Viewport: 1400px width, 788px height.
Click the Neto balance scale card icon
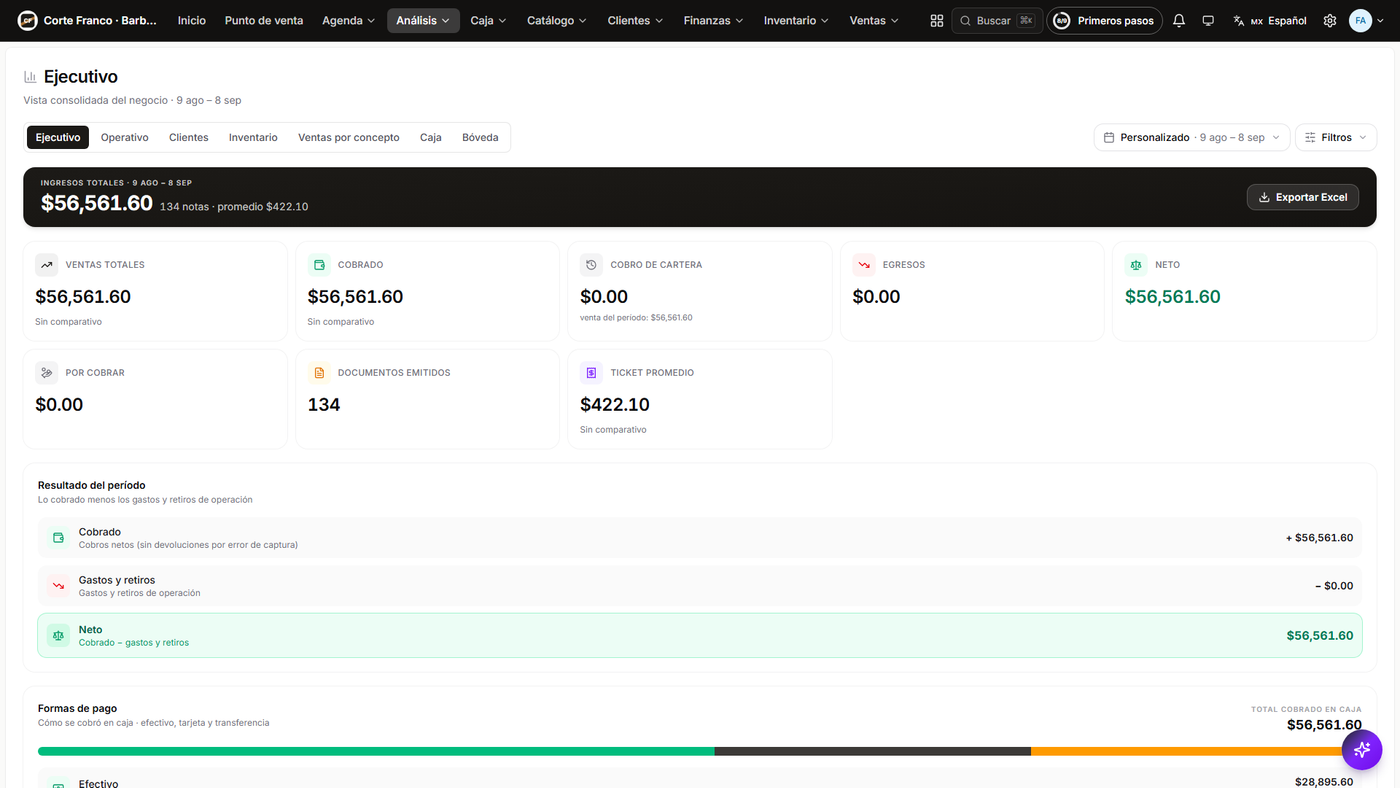click(x=1136, y=265)
